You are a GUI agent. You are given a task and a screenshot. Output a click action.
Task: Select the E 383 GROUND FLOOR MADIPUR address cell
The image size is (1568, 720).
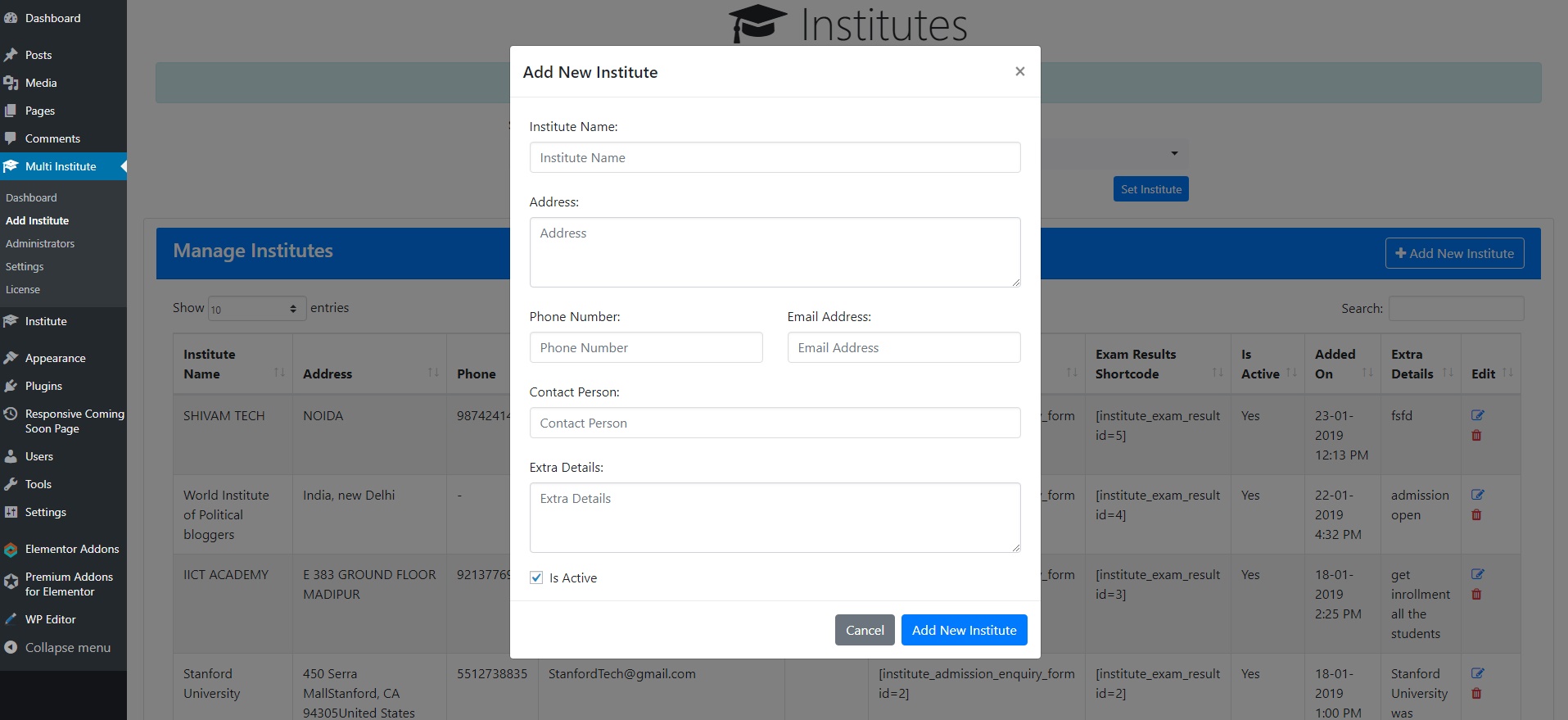(x=369, y=584)
